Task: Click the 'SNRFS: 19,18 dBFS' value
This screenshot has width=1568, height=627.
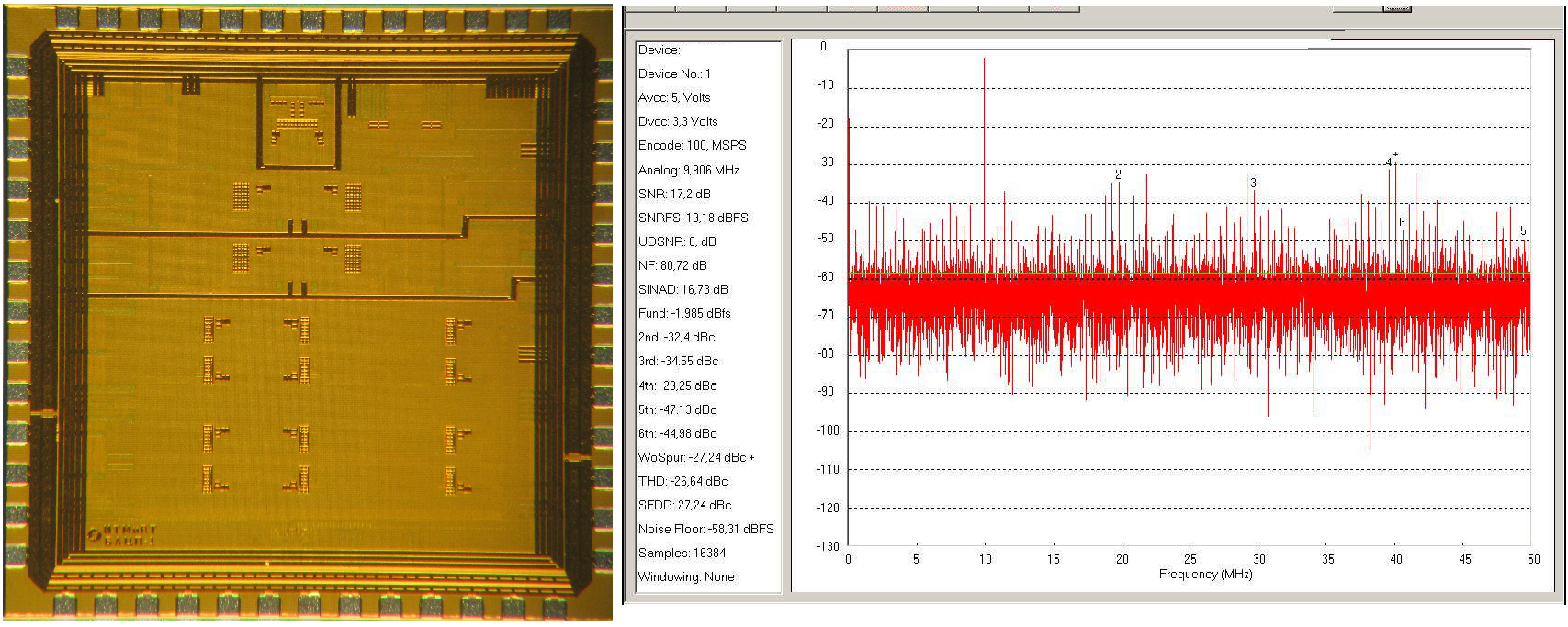Action: [x=694, y=218]
